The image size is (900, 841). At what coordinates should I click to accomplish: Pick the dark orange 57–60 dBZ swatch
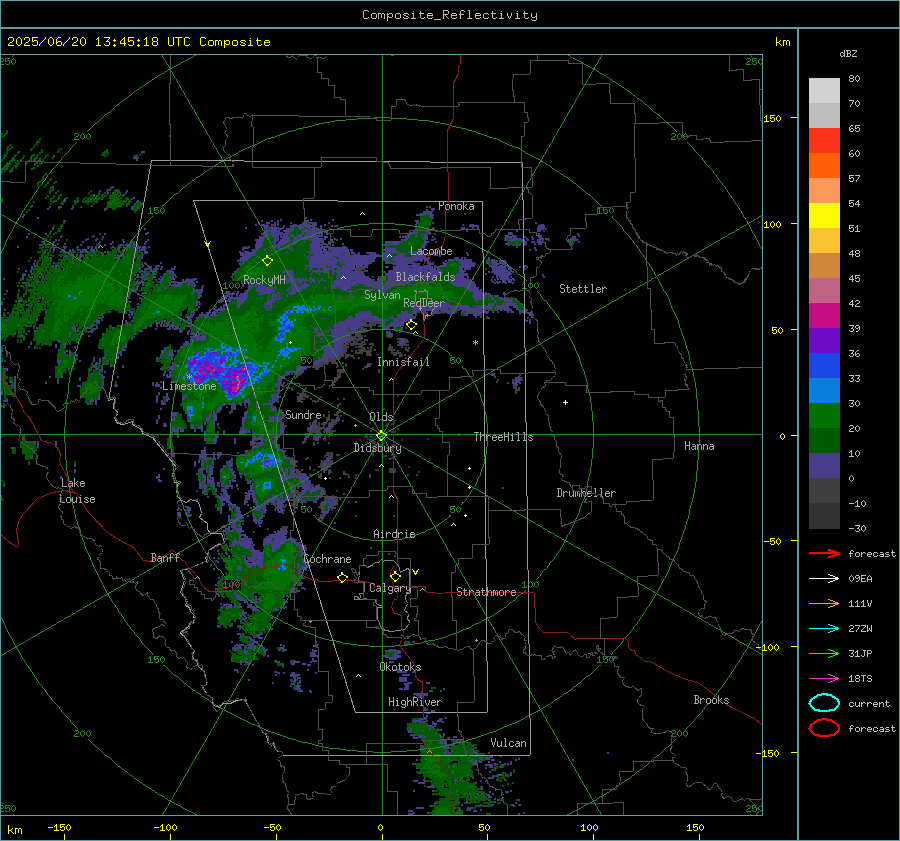[824, 165]
